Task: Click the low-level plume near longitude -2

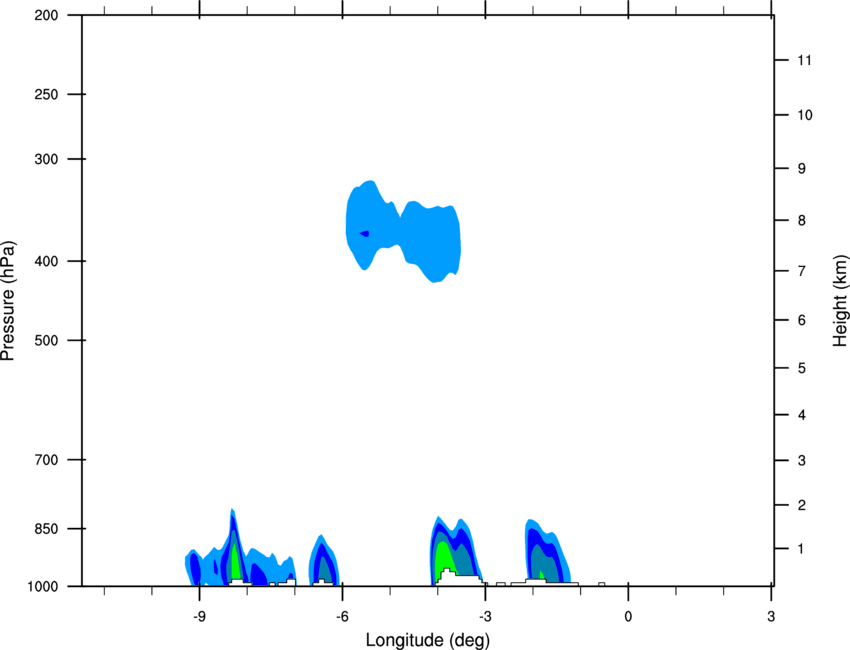Action: [x=546, y=553]
